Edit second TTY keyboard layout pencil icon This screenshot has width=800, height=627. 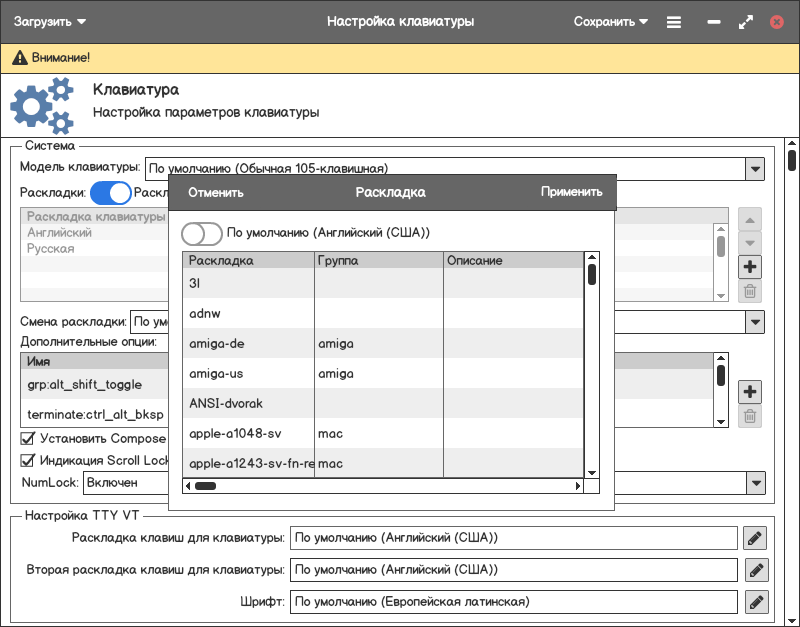click(x=755, y=570)
